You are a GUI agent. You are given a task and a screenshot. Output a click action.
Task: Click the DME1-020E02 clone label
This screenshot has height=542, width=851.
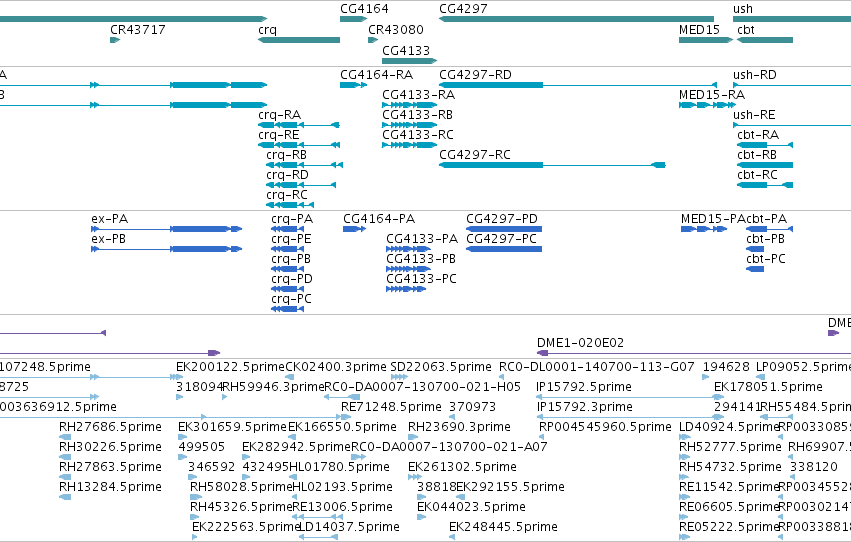click(580, 343)
